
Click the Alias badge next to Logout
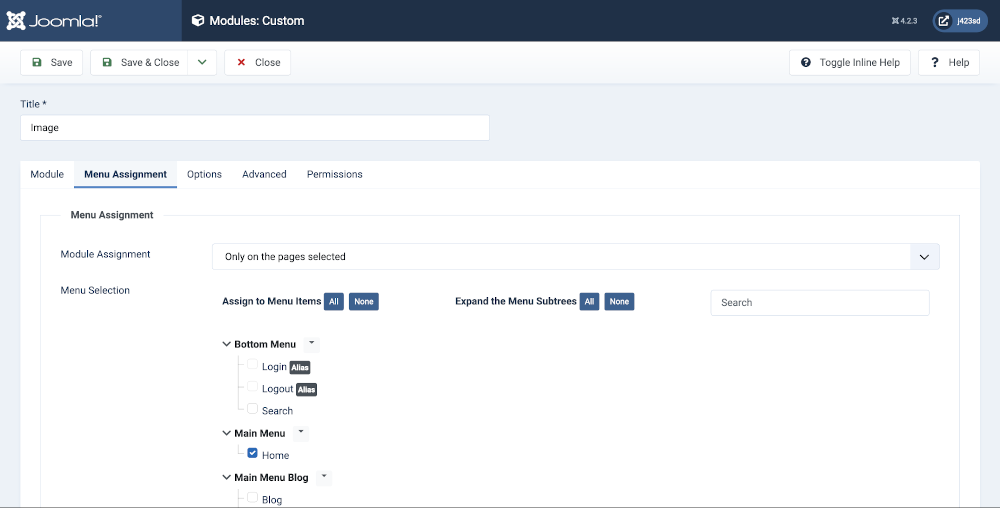point(307,389)
